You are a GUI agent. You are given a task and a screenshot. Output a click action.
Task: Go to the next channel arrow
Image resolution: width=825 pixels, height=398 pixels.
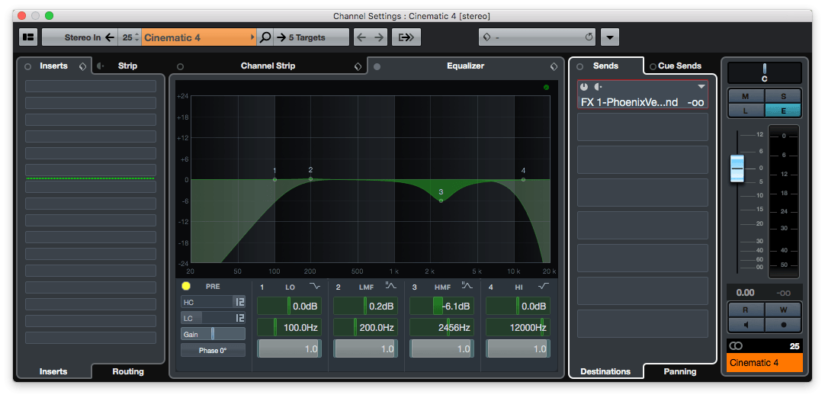[x=379, y=37]
